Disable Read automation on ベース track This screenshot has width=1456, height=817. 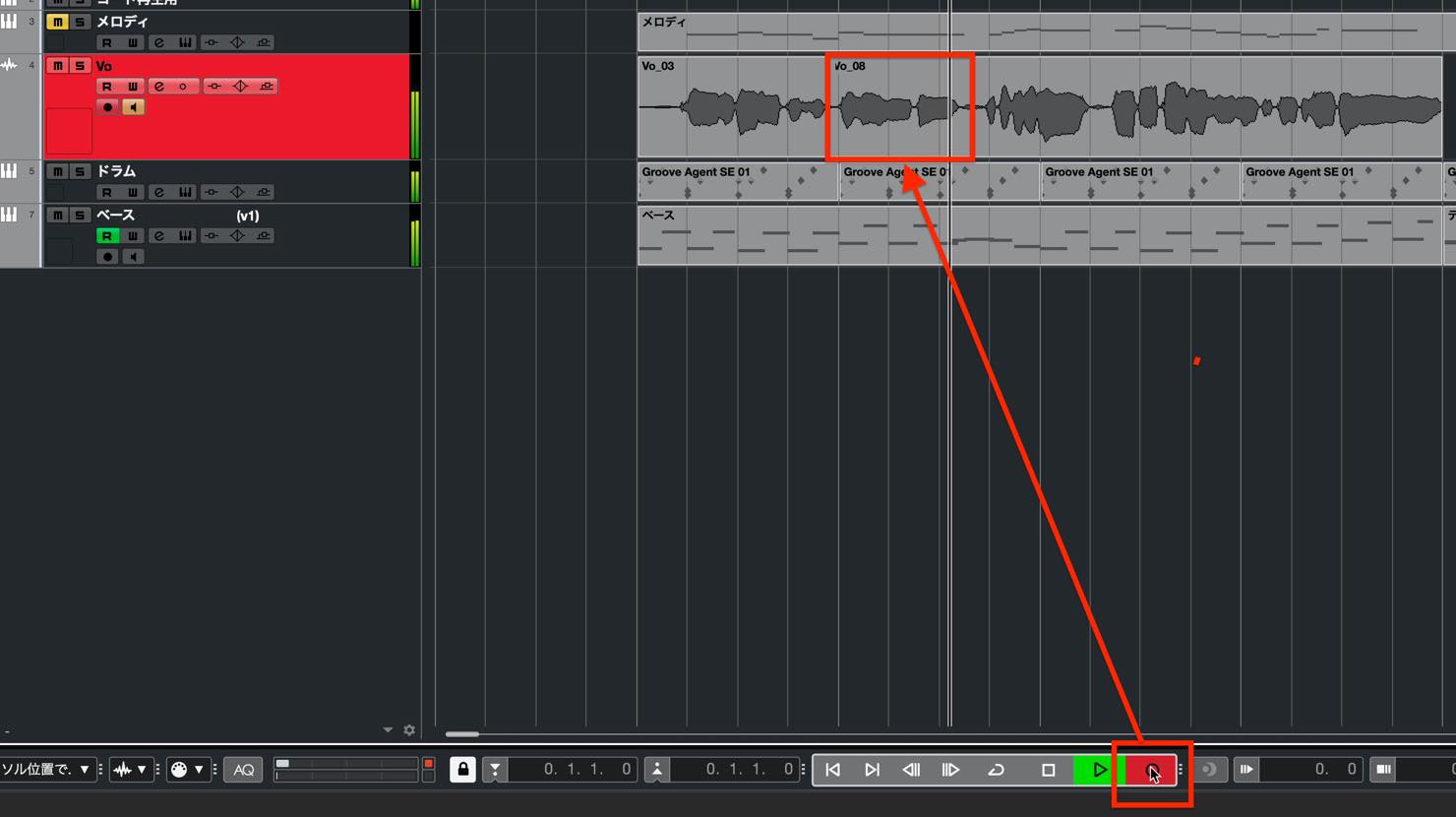coord(107,235)
